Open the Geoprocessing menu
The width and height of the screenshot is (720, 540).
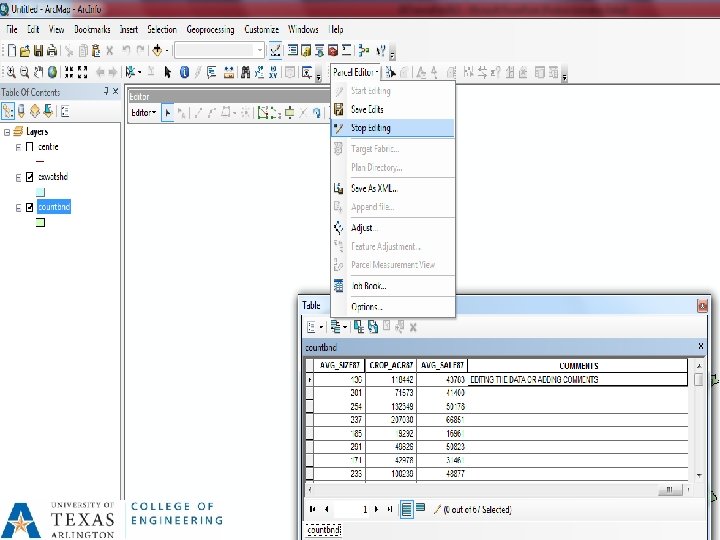pyautogui.click(x=210, y=29)
